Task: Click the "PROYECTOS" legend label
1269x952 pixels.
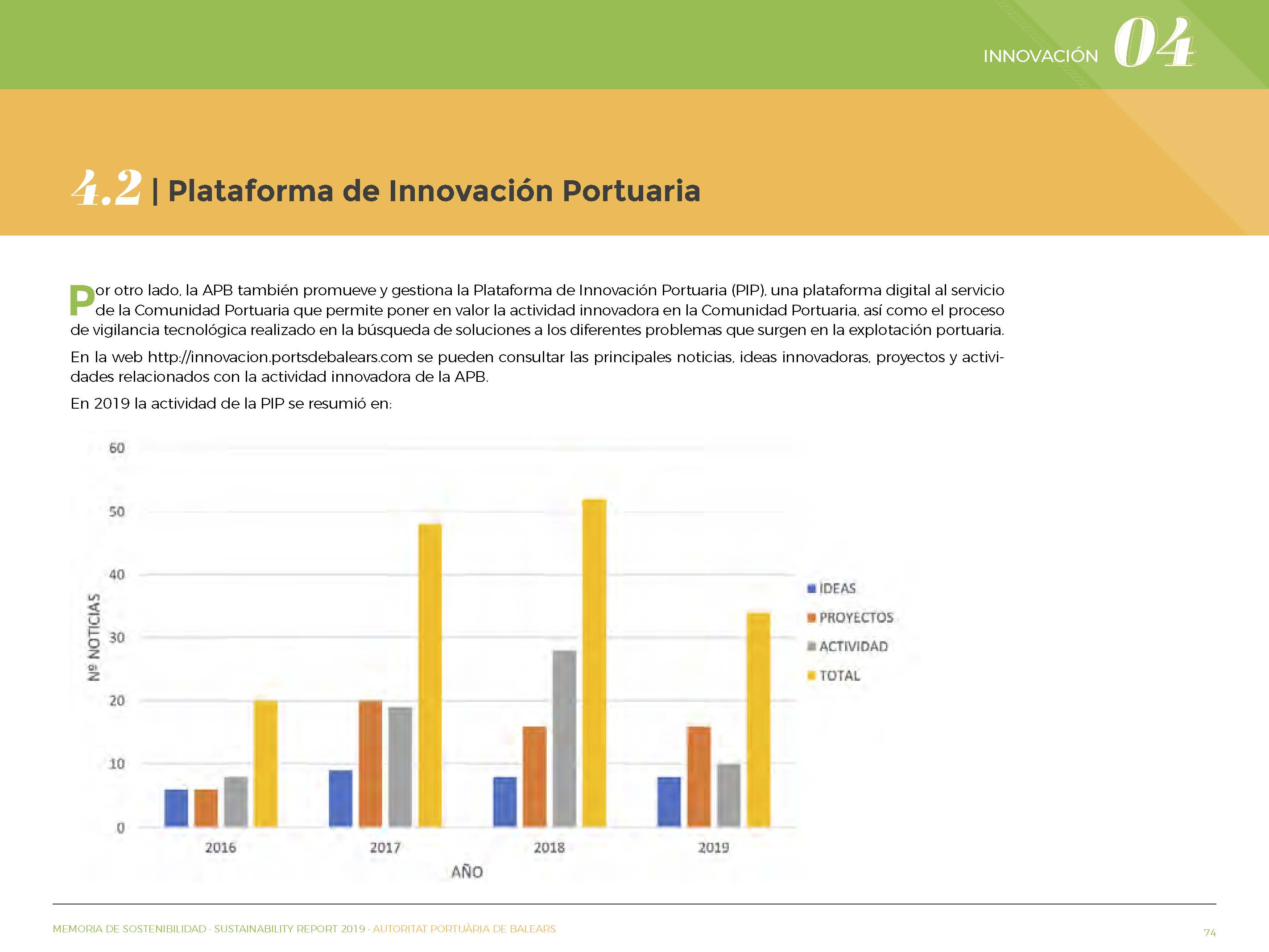Action: point(856,617)
